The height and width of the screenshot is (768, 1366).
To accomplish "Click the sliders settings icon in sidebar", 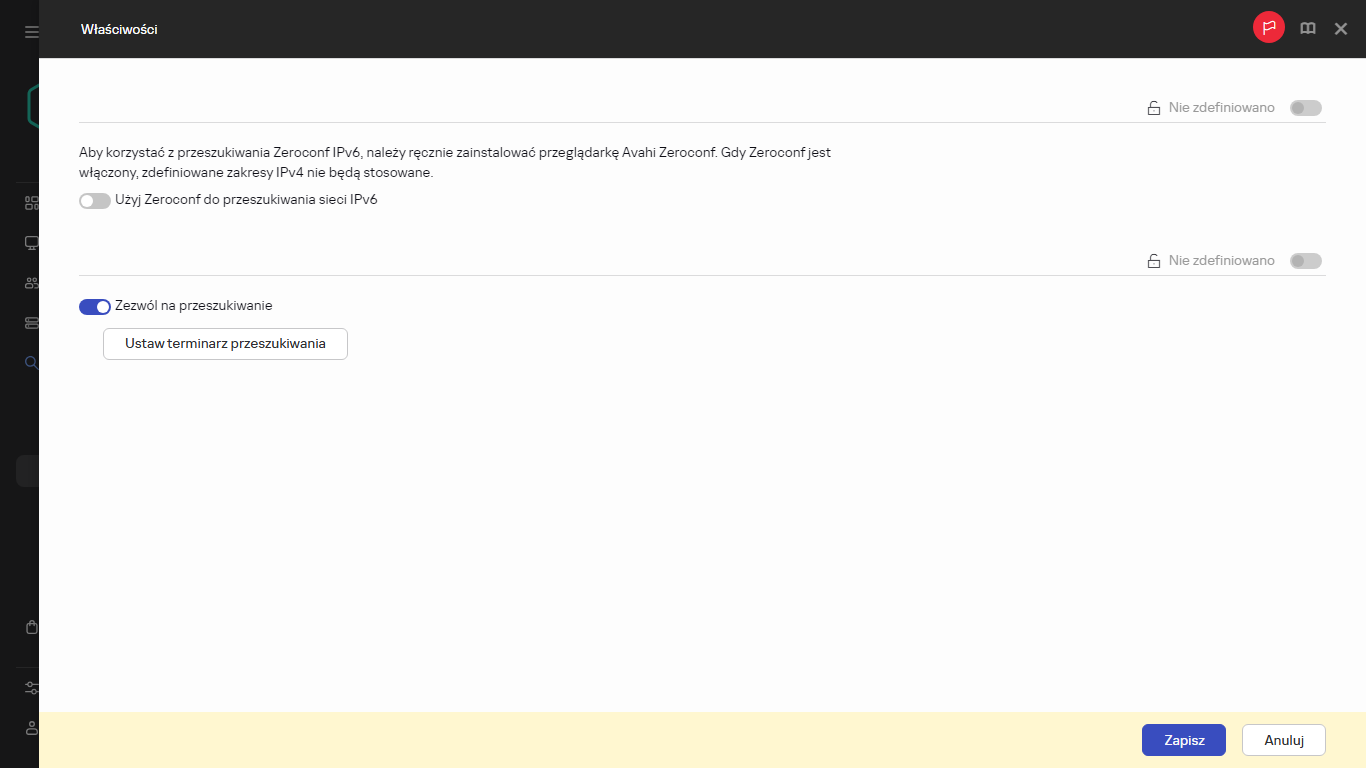I will coord(31,688).
